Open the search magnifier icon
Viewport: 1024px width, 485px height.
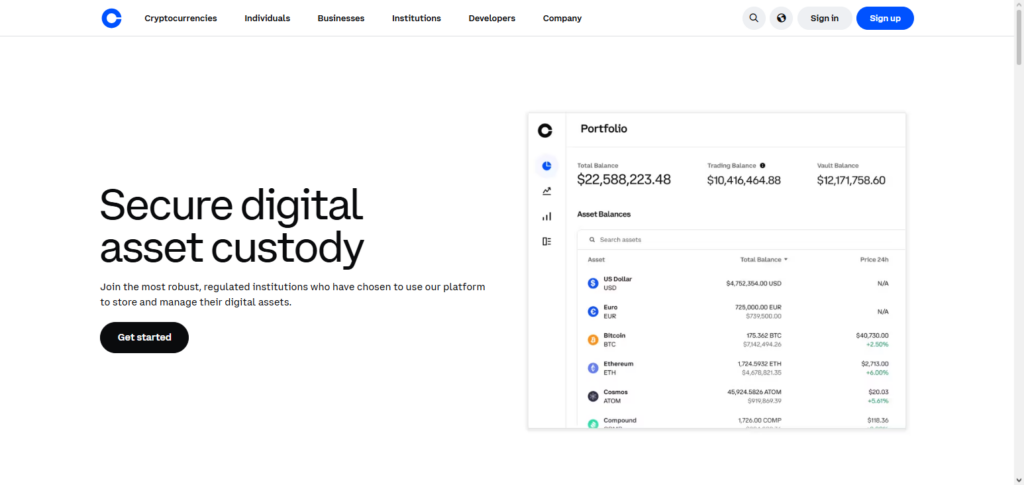[754, 18]
